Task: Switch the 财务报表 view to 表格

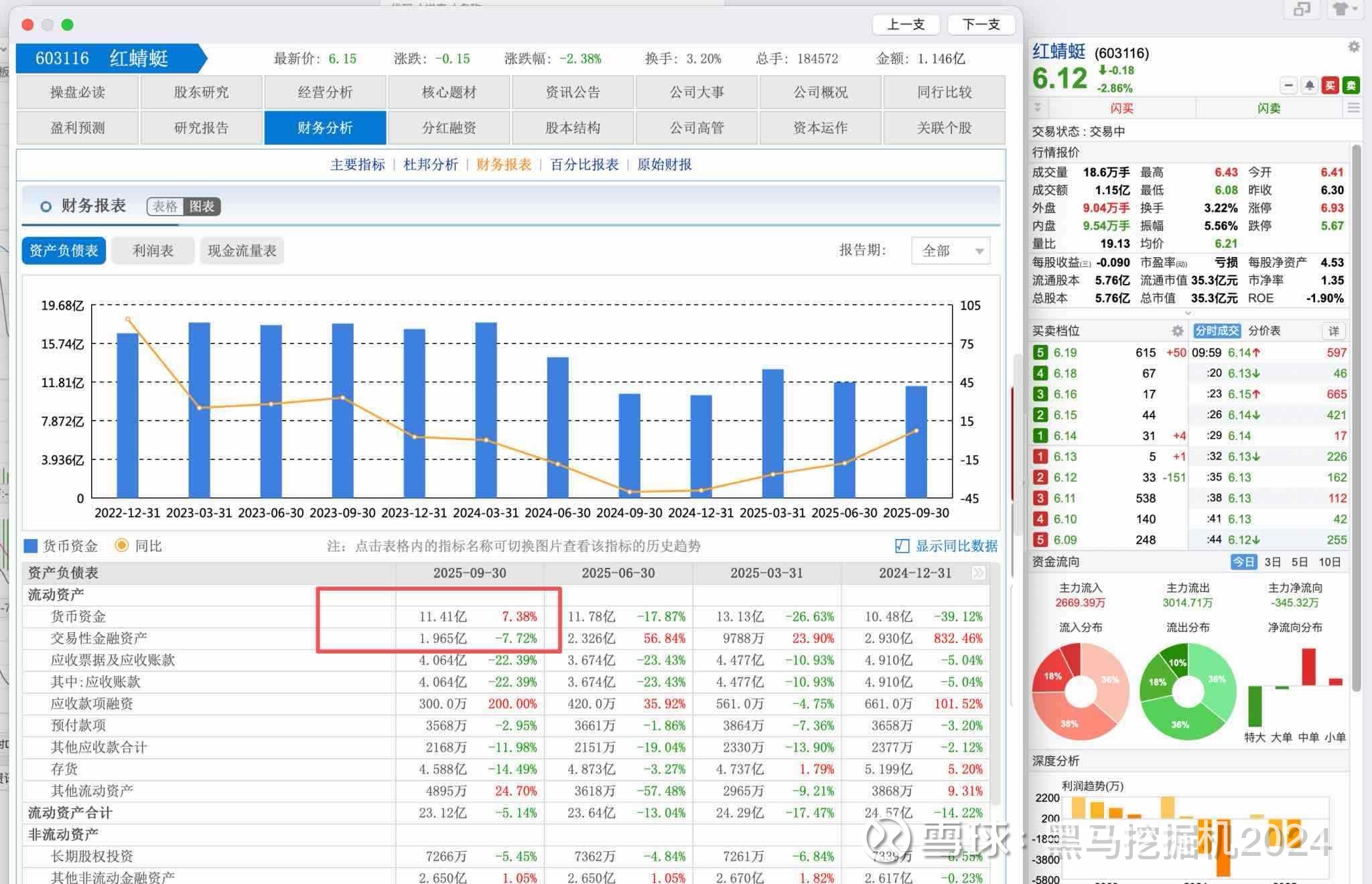Action: [x=165, y=206]
